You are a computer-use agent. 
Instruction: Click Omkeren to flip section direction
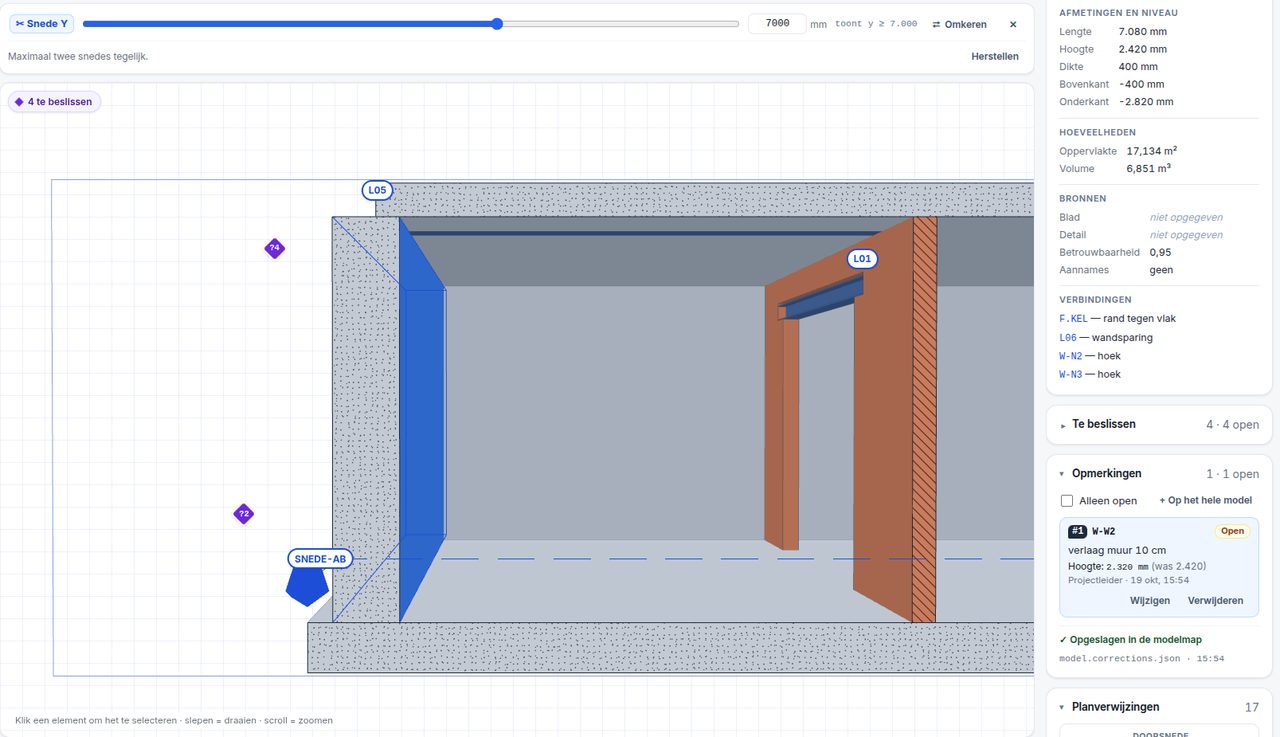tap(959, 24)
